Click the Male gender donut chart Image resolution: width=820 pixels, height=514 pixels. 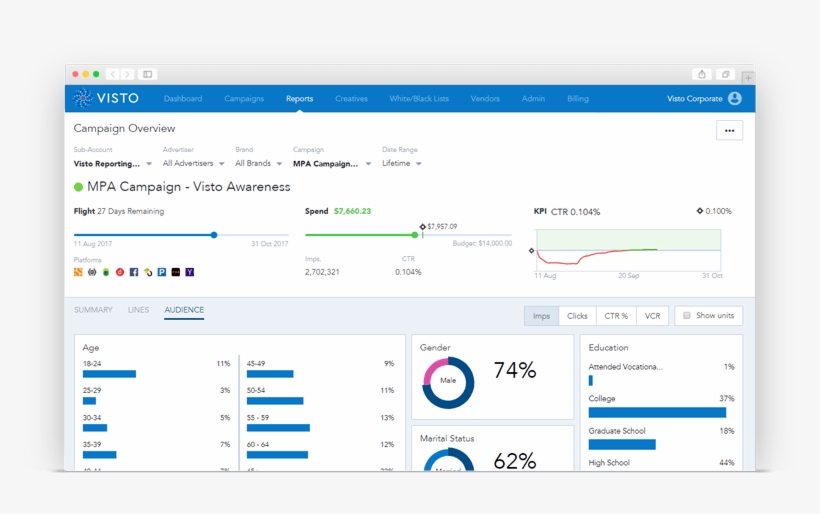(x=448, y=381)
